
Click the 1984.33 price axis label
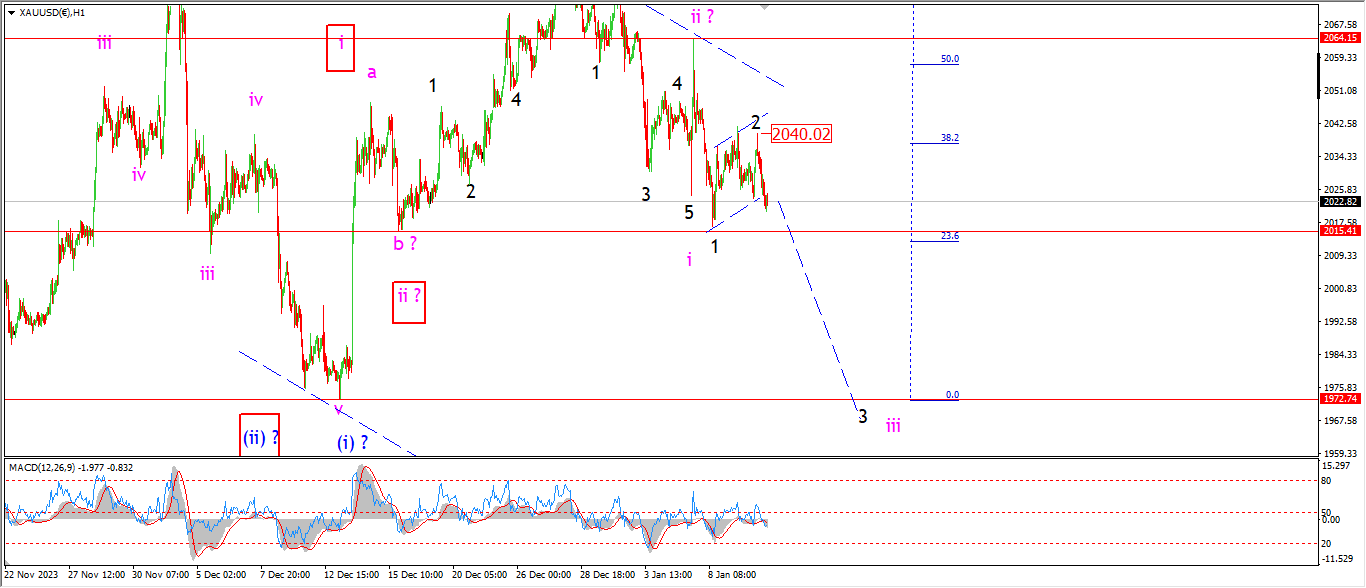pyautogui.click(x=1340, y=355)
